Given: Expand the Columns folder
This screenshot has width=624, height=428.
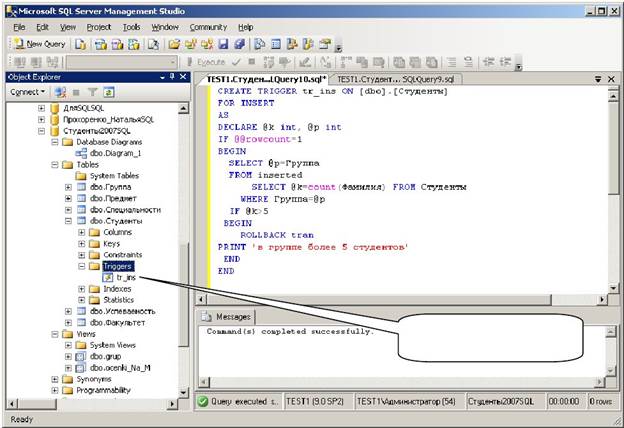Looking at the screenshot, I should coord(82,232).
